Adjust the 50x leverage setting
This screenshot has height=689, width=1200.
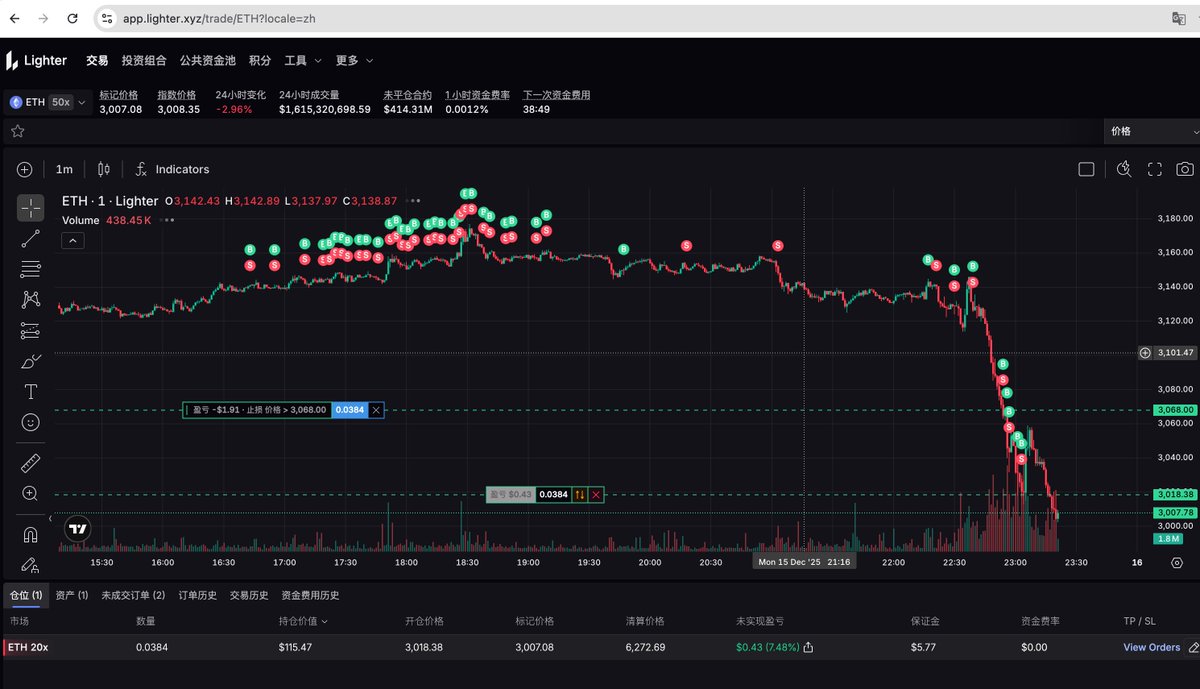[x=61, y=102]
